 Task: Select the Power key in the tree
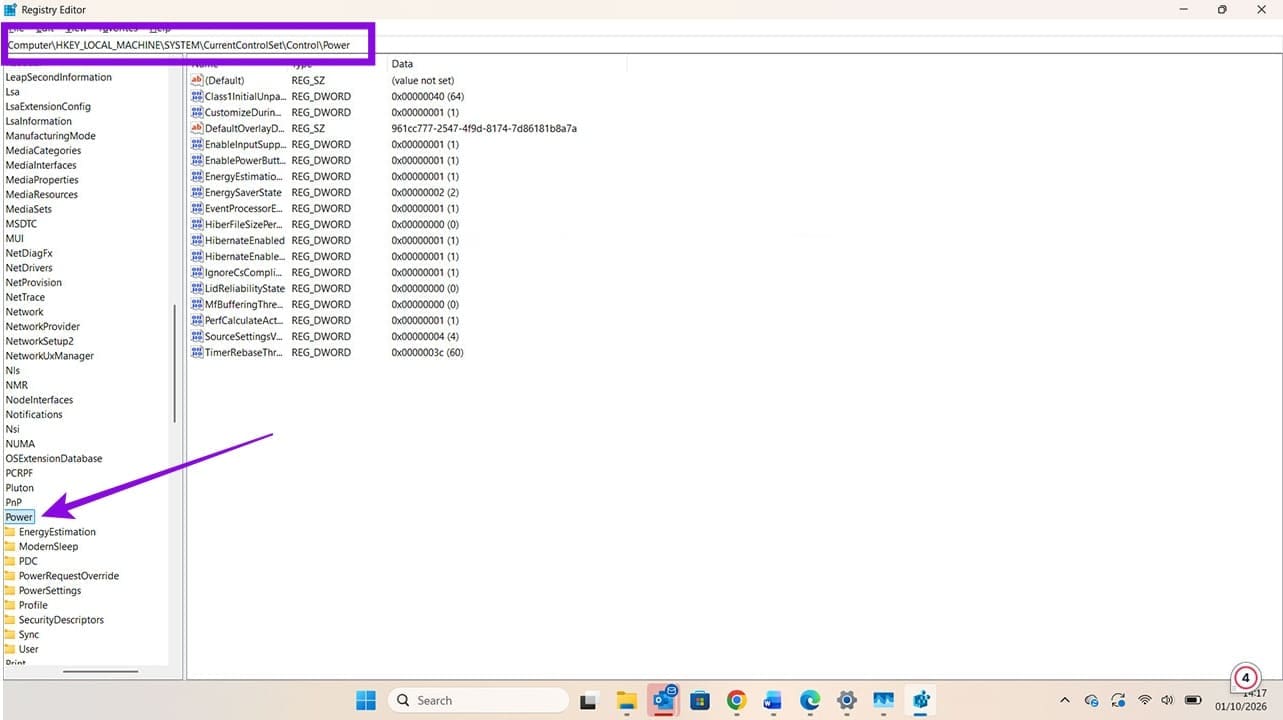point(19,517)
